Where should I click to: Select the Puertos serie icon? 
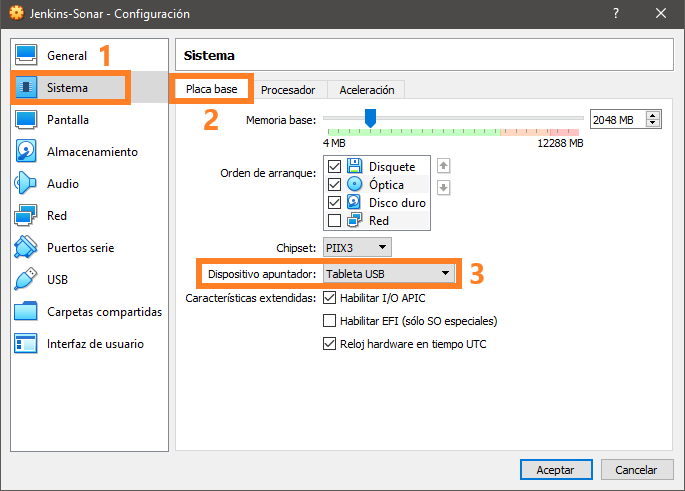pyautogui.click(x=27, y=248)
